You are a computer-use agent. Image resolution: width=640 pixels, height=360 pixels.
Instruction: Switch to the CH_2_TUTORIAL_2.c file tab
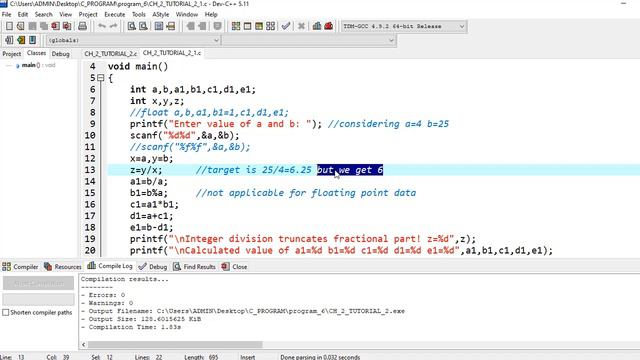click(x=111, y=53)
